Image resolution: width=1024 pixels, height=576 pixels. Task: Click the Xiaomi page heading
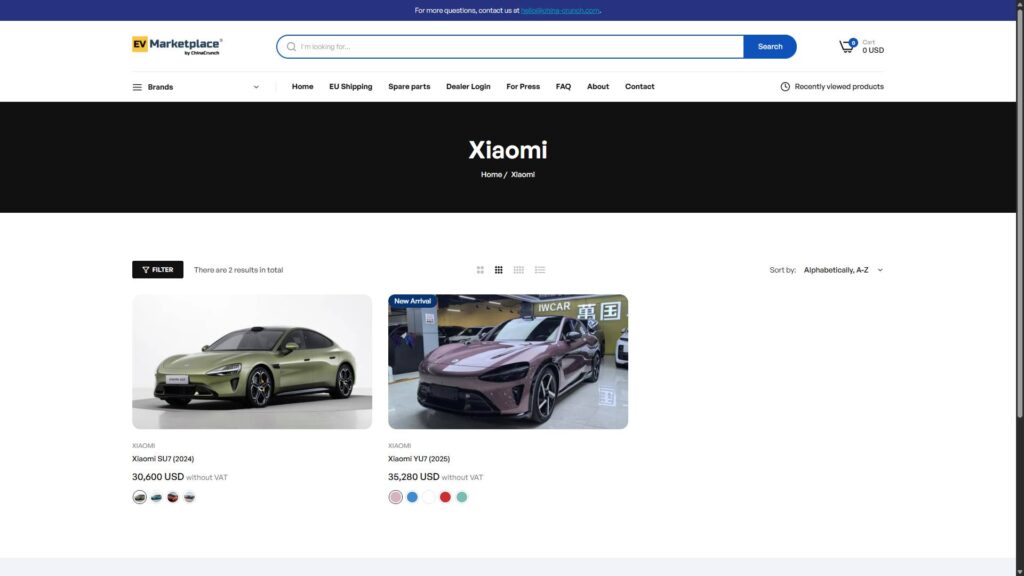coord(508,150)
